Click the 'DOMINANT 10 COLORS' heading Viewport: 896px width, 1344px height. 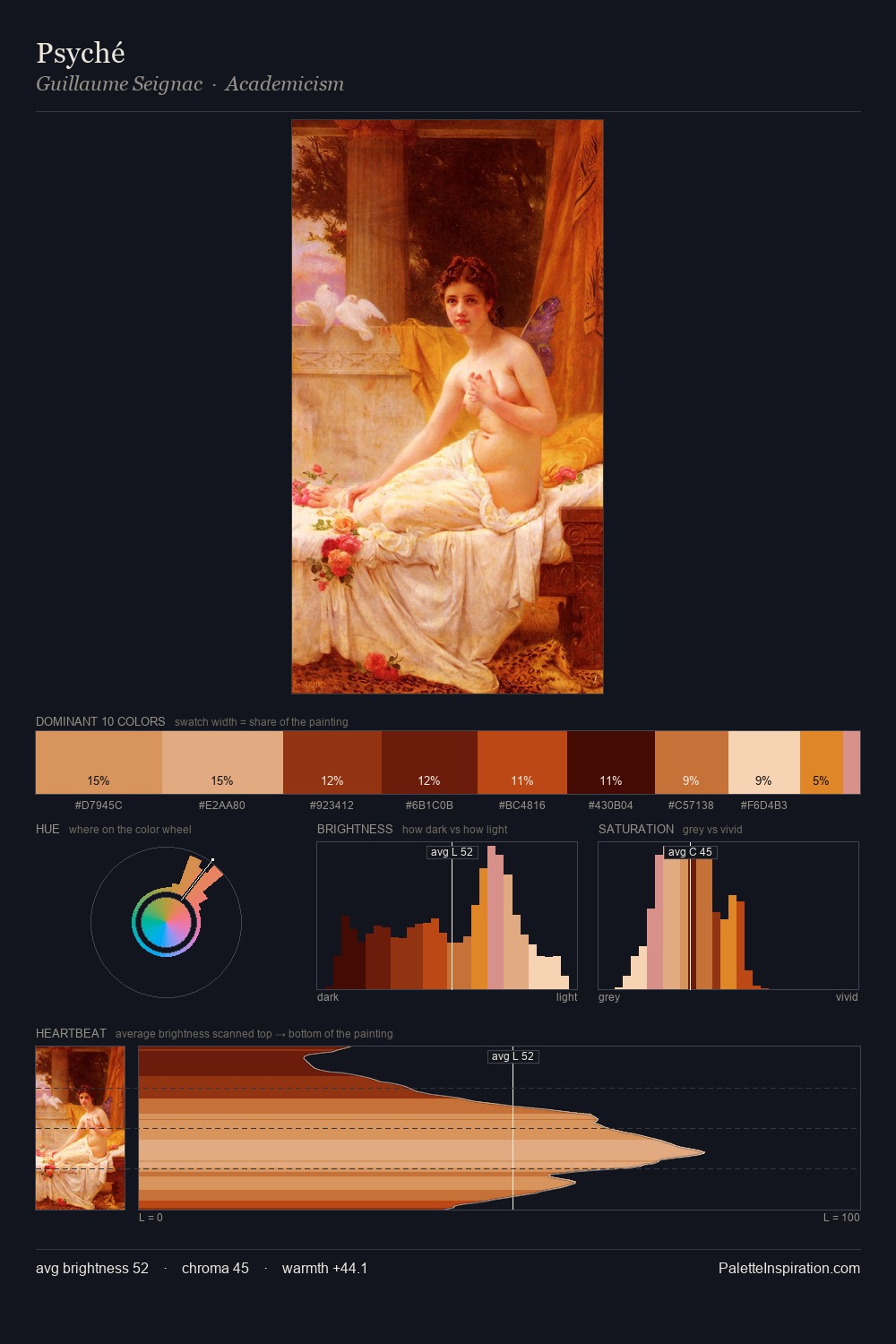(100, 721)
